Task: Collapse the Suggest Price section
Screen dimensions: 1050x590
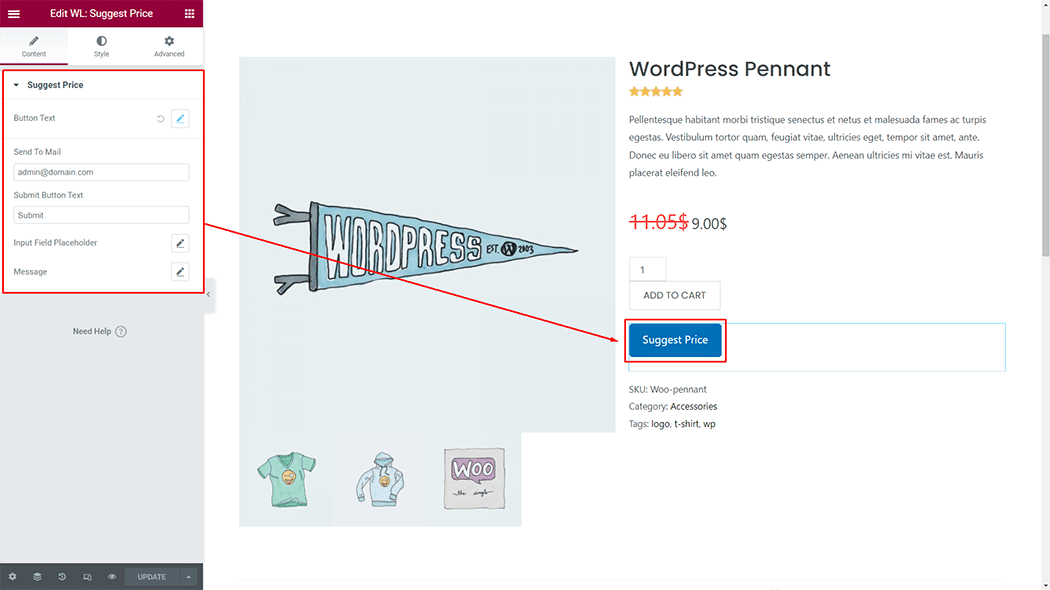Action: [x=16, y=85]
